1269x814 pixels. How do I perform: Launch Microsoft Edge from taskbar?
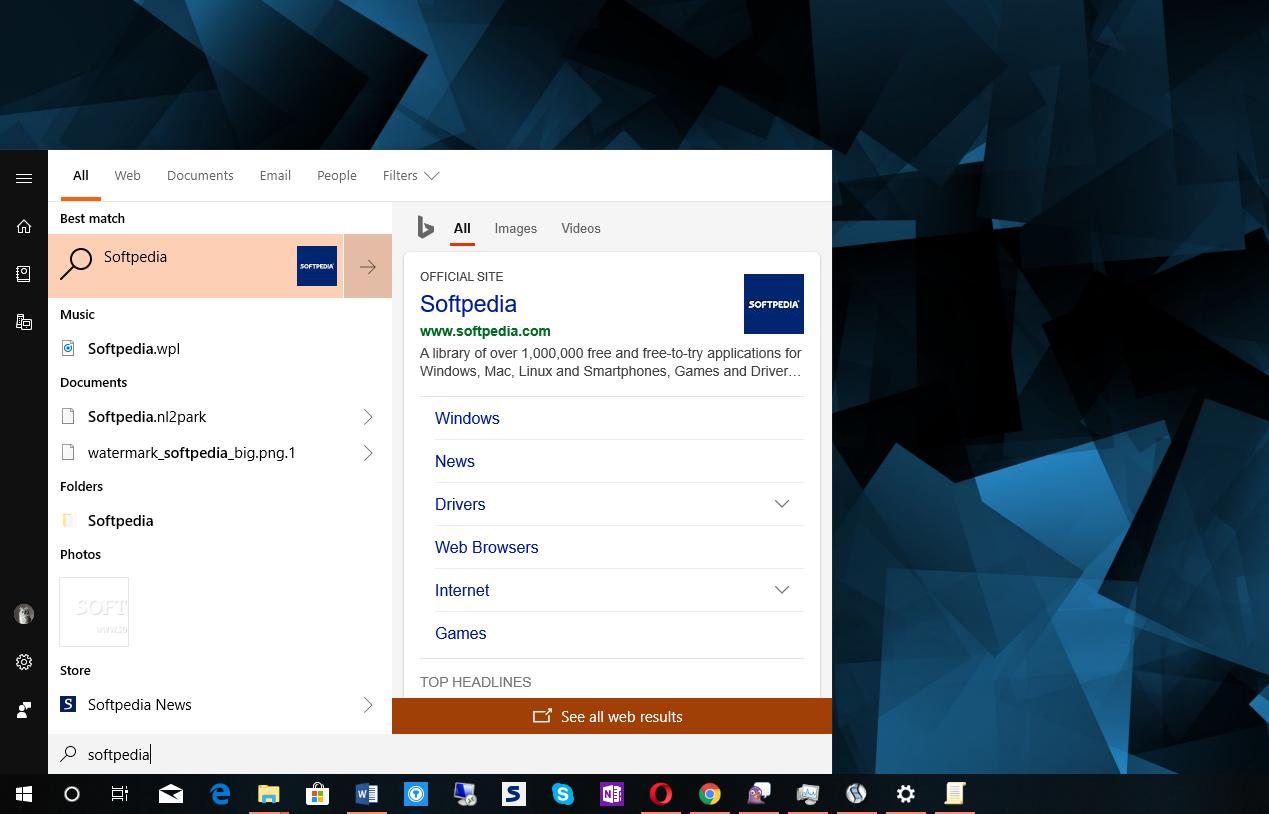click(220, 794)
